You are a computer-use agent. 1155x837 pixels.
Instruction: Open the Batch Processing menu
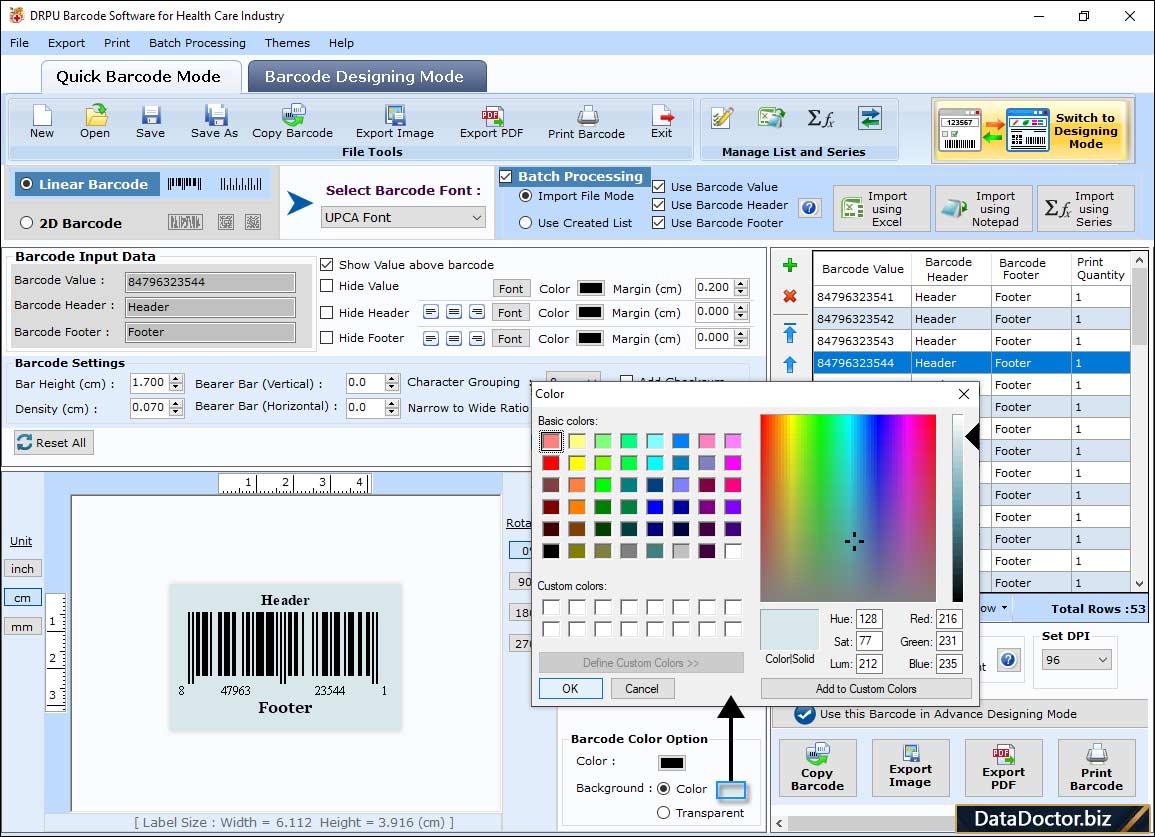pyautogui.click(x=197, y=43)
